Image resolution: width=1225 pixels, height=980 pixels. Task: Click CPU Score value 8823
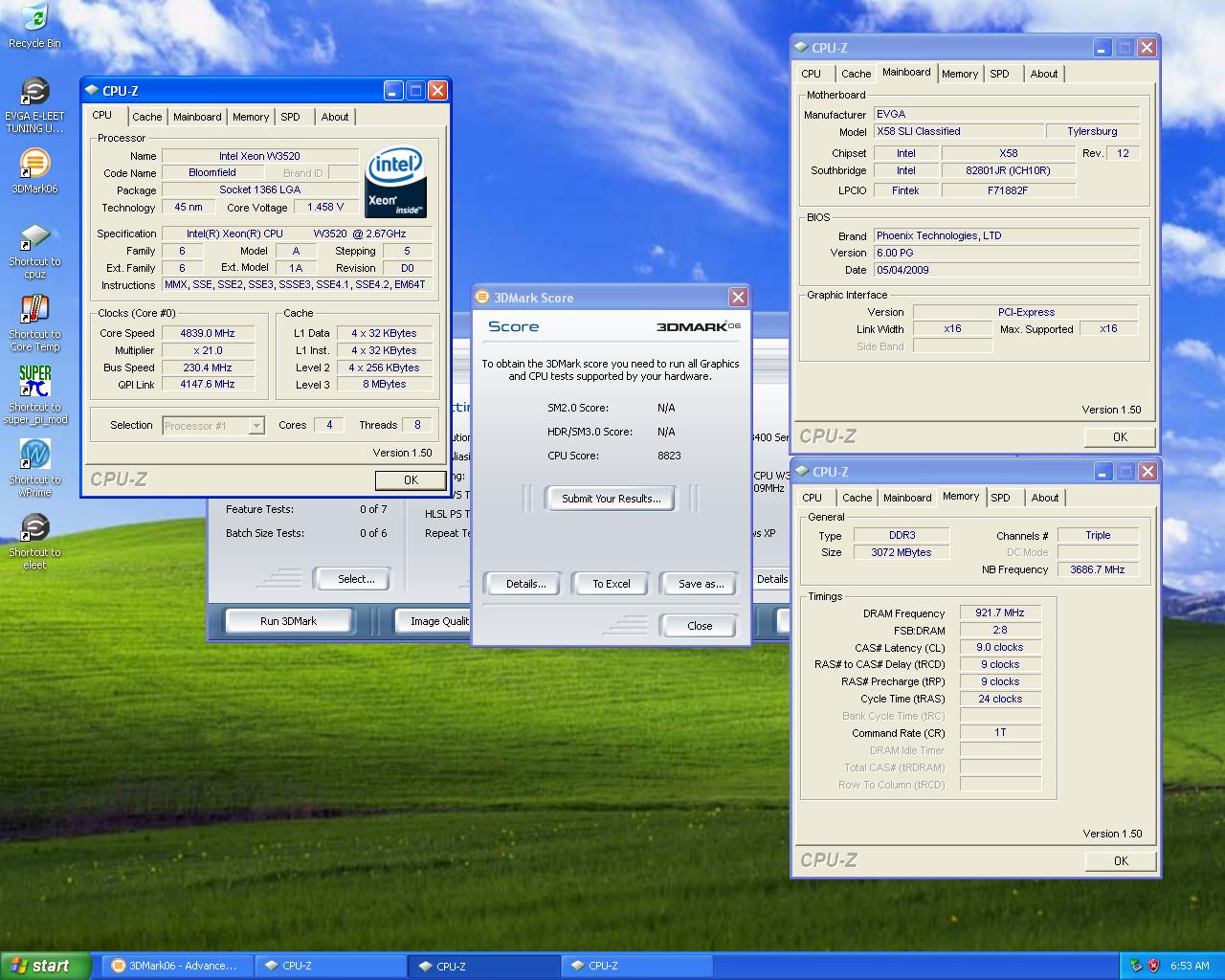tap(669, 456)
